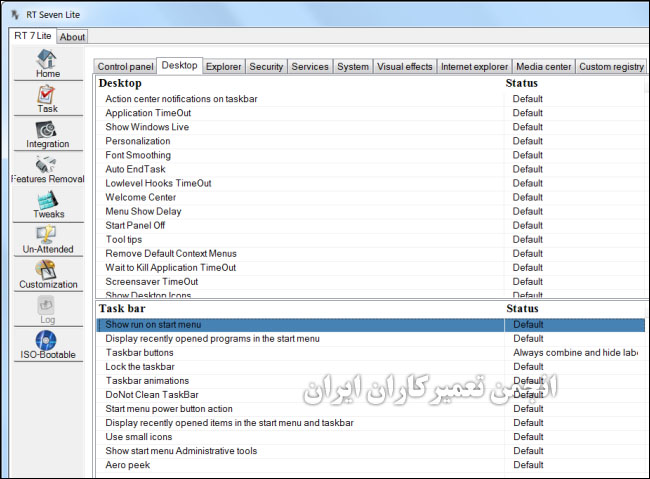Image resolution: width=650 pixels, height=479 pixels.
Task: Select the Desktop tab
Action: [x=179, y=66]
